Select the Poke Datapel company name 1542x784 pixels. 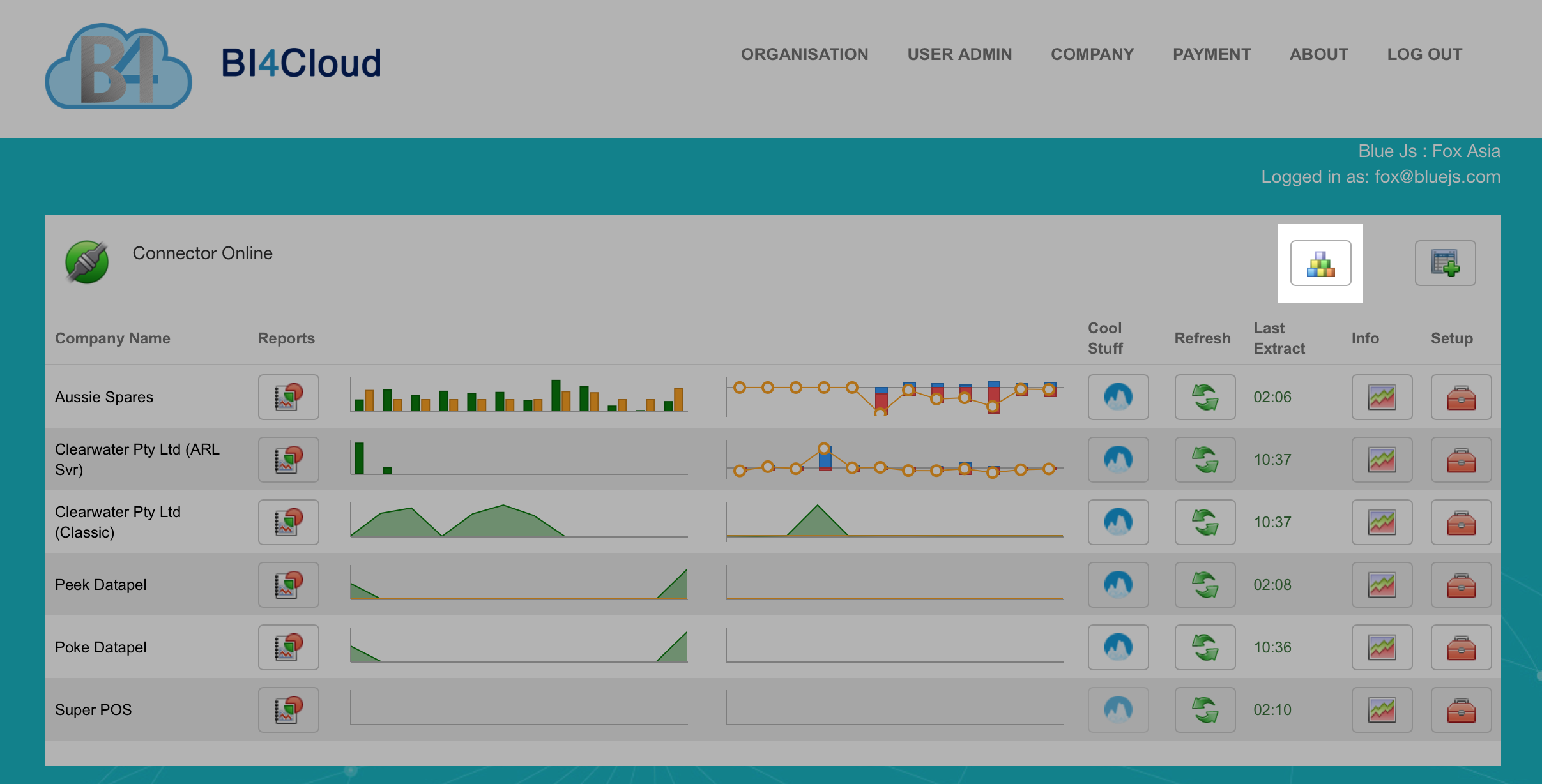[101, 647]
